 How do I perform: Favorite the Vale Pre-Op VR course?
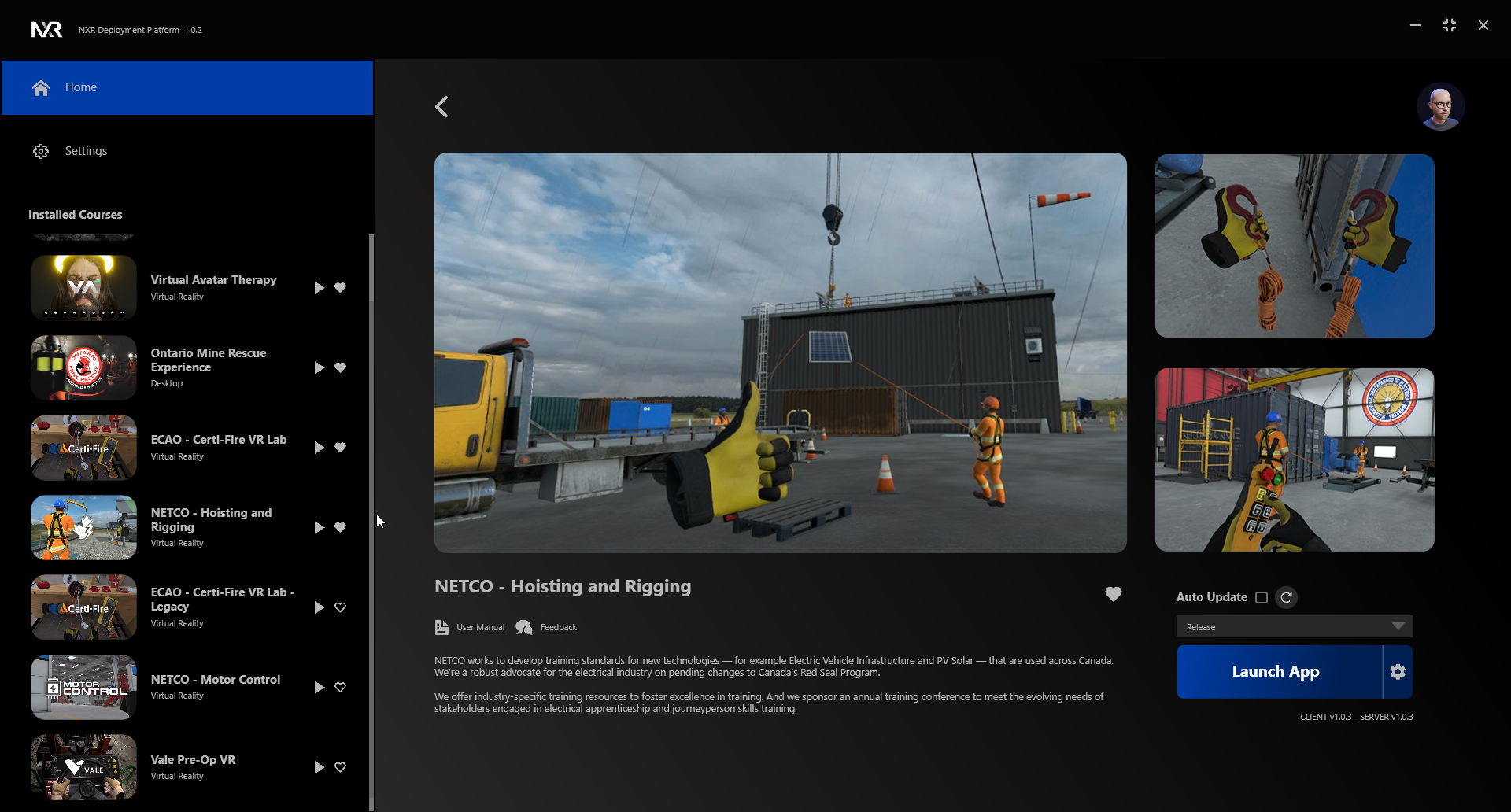click(340, 767)
